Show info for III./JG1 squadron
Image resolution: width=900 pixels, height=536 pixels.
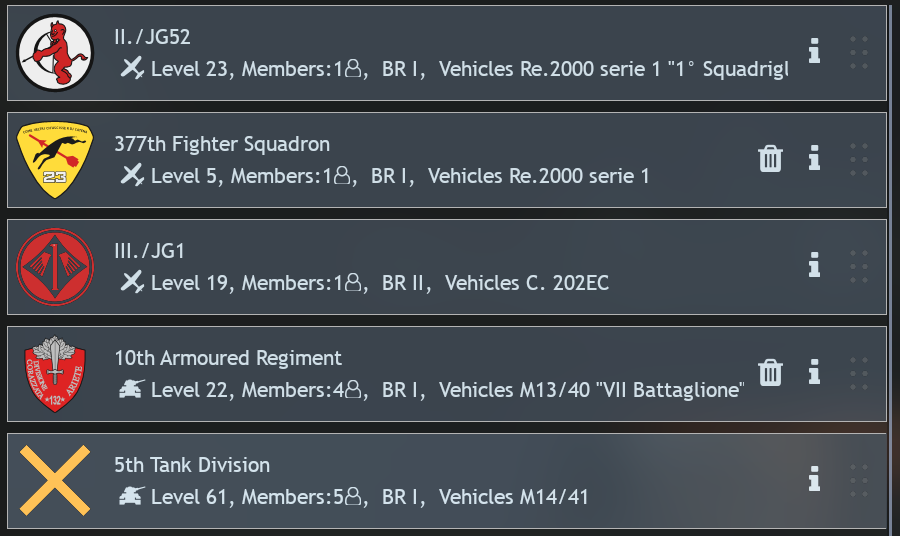click(x=814, y=265)
